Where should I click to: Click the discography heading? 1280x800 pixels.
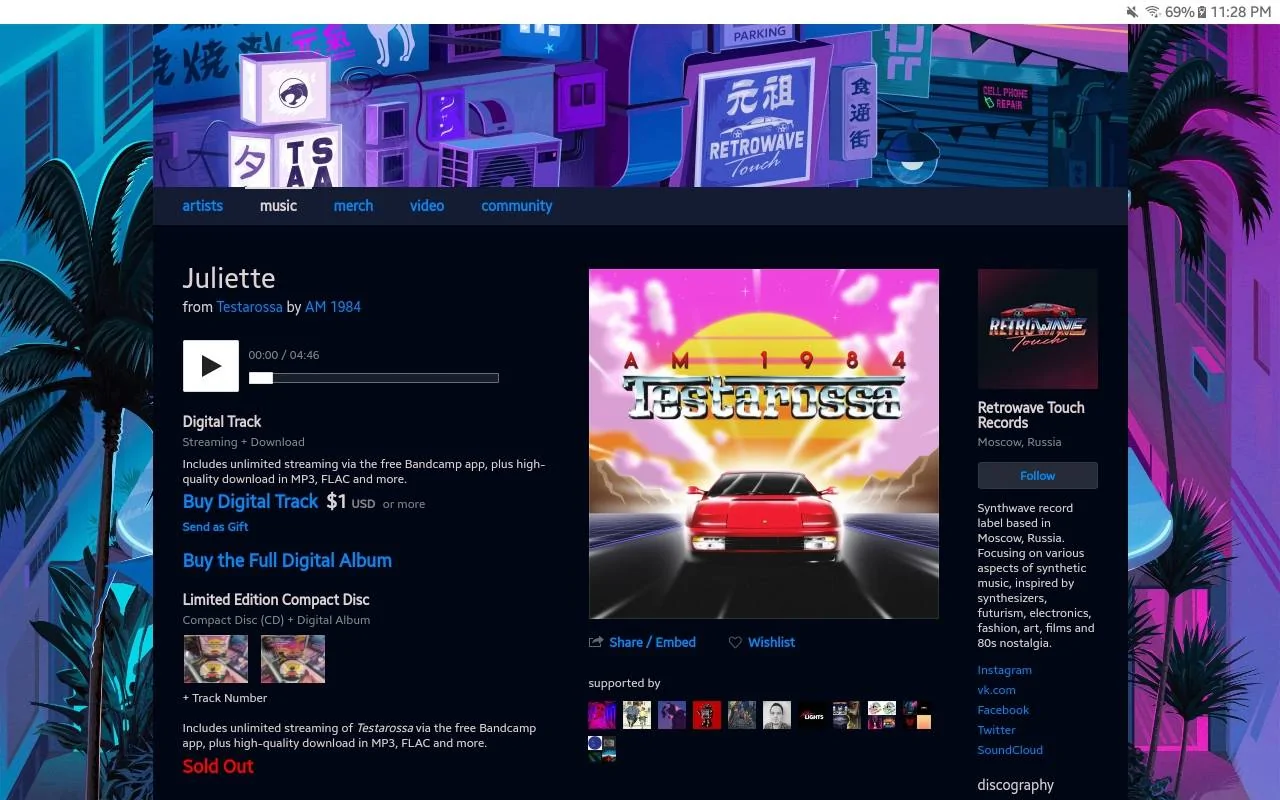(1016, 785)
